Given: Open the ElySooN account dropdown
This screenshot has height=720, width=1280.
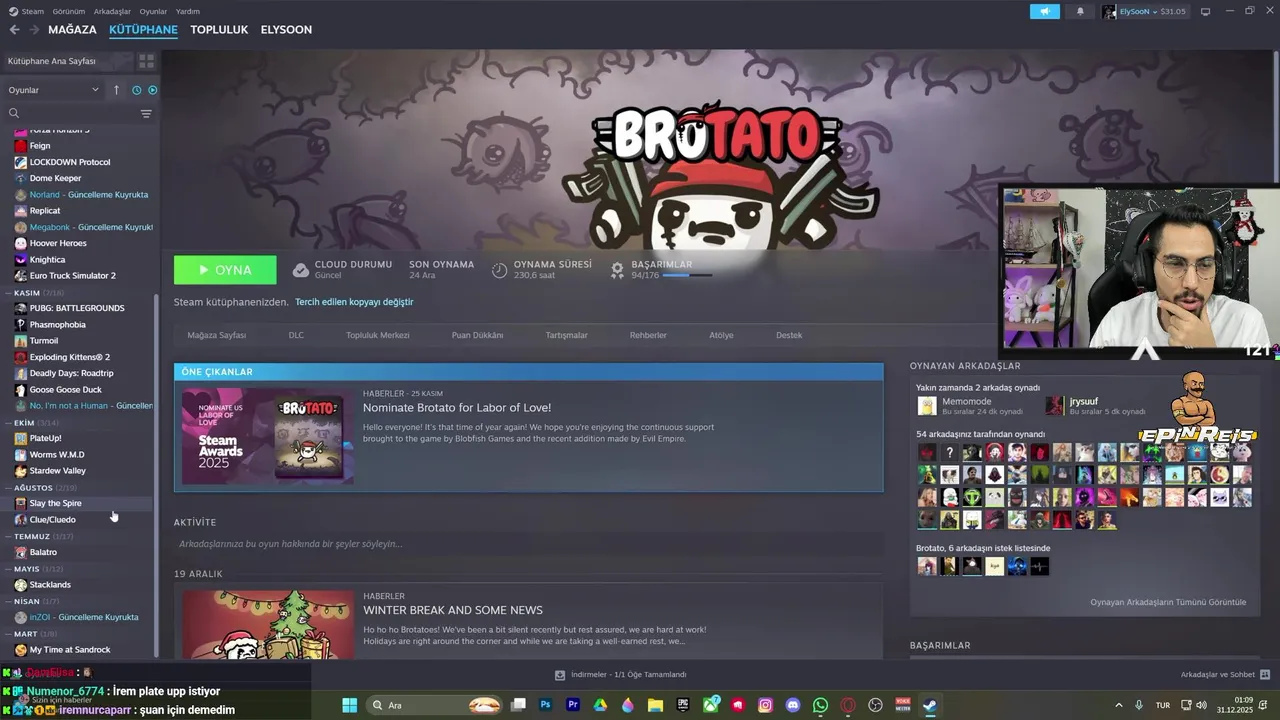Looking at the screenshot, I should [1144, 11].
